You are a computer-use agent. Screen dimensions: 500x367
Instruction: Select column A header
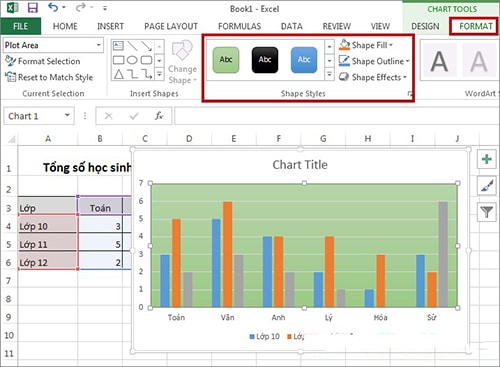(x=48, y=138)
